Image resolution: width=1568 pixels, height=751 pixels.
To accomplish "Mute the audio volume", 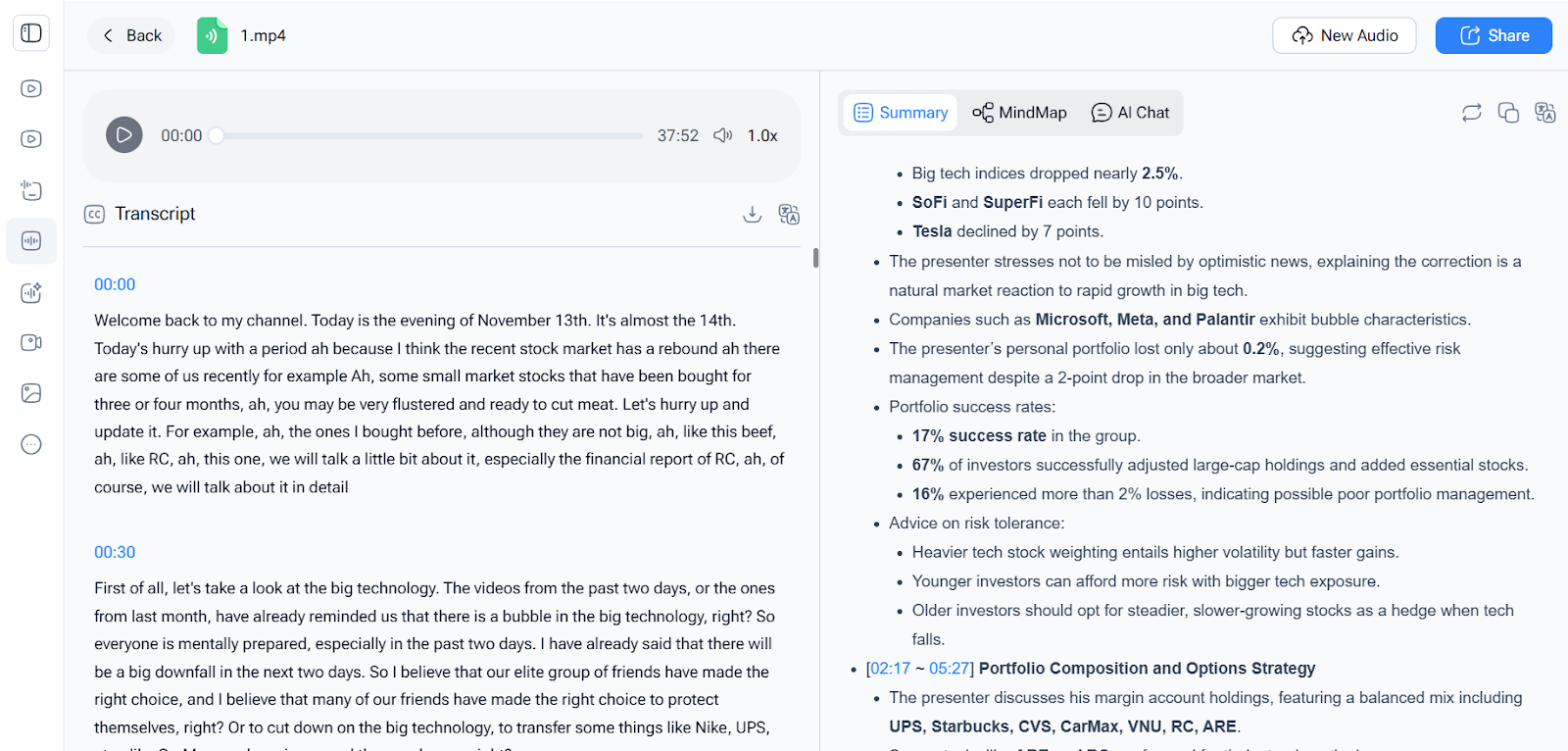I will (x=722, y=135).
